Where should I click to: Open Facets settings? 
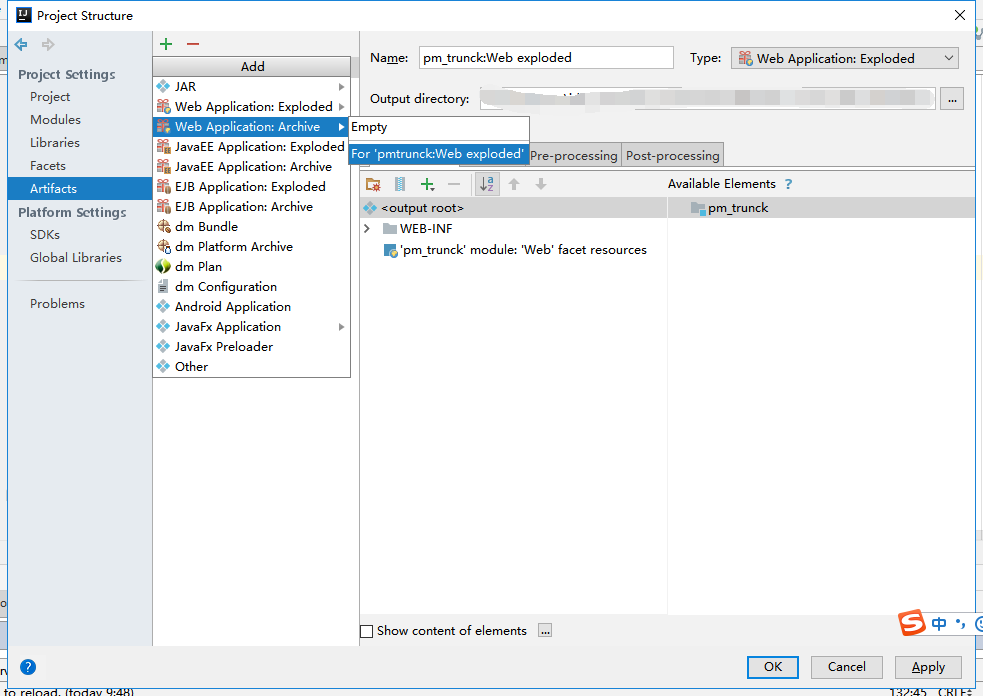[x=48, y=166]
